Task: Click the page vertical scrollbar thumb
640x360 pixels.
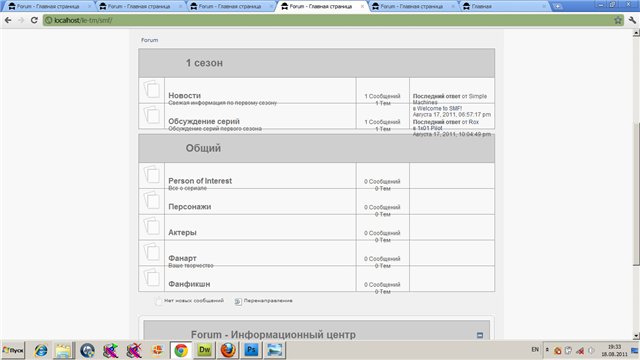Action: 636,194
